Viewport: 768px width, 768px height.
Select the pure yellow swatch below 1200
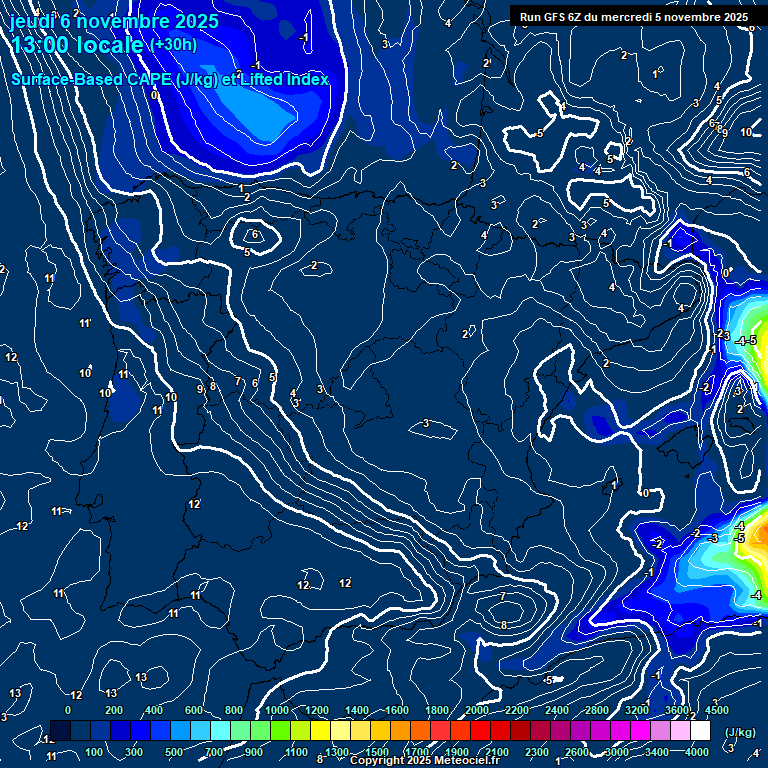click(x=320, y=730)
